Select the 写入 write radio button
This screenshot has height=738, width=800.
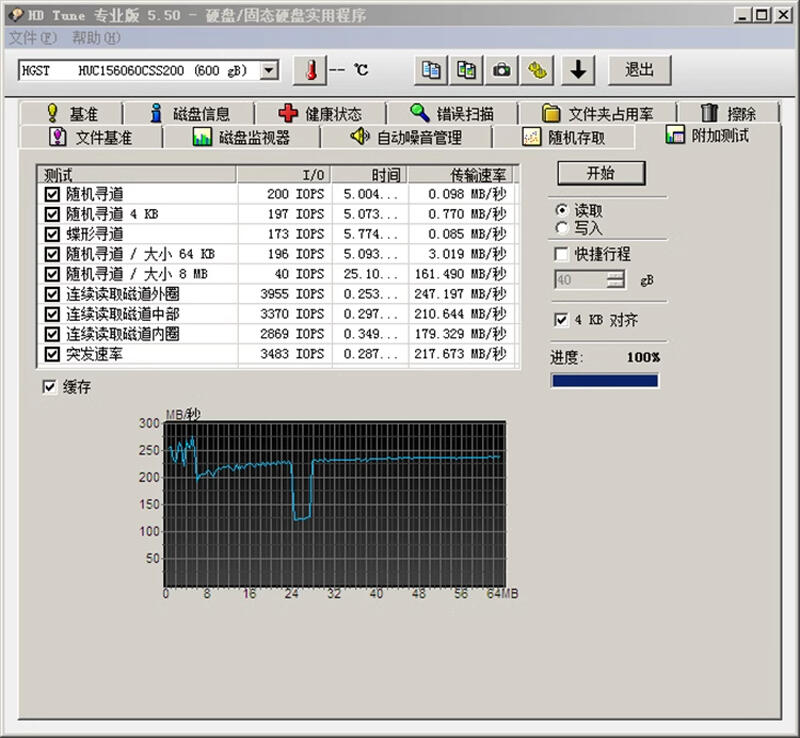pyautogui.click(x=562, y=228)
